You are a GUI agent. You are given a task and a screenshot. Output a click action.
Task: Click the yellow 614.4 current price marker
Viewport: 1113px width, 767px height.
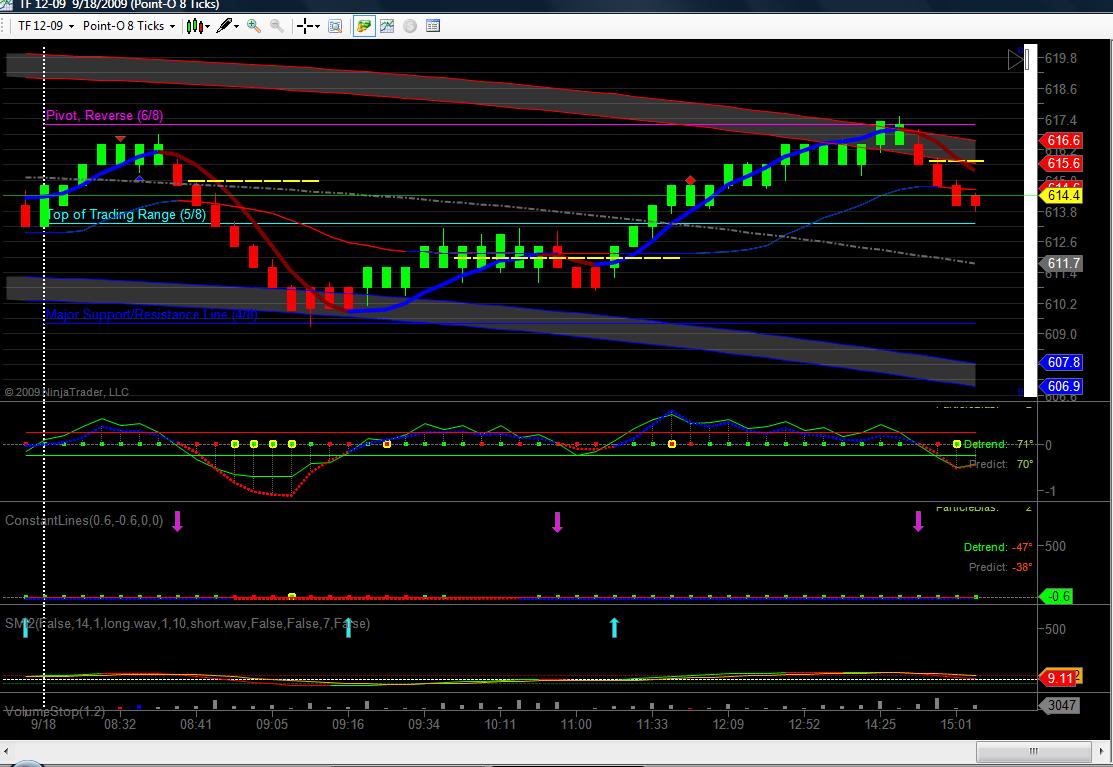tap(1062, 195)
